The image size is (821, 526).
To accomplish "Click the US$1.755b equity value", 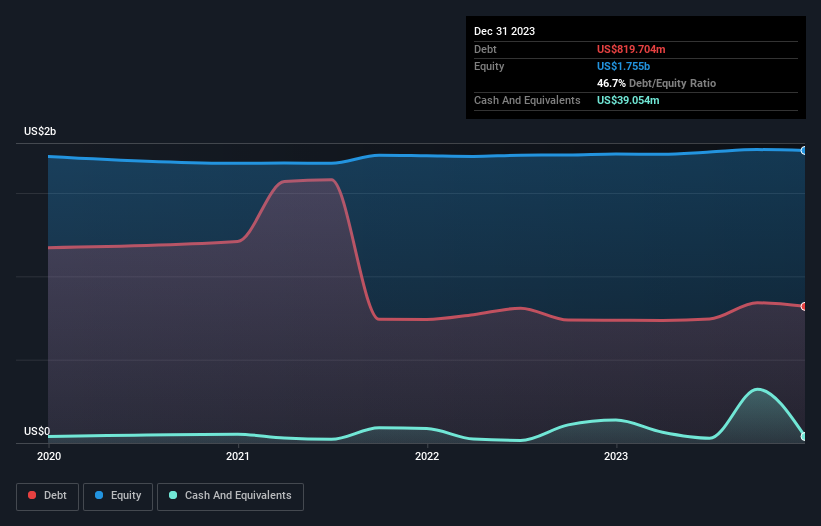I will coord(623,66).
